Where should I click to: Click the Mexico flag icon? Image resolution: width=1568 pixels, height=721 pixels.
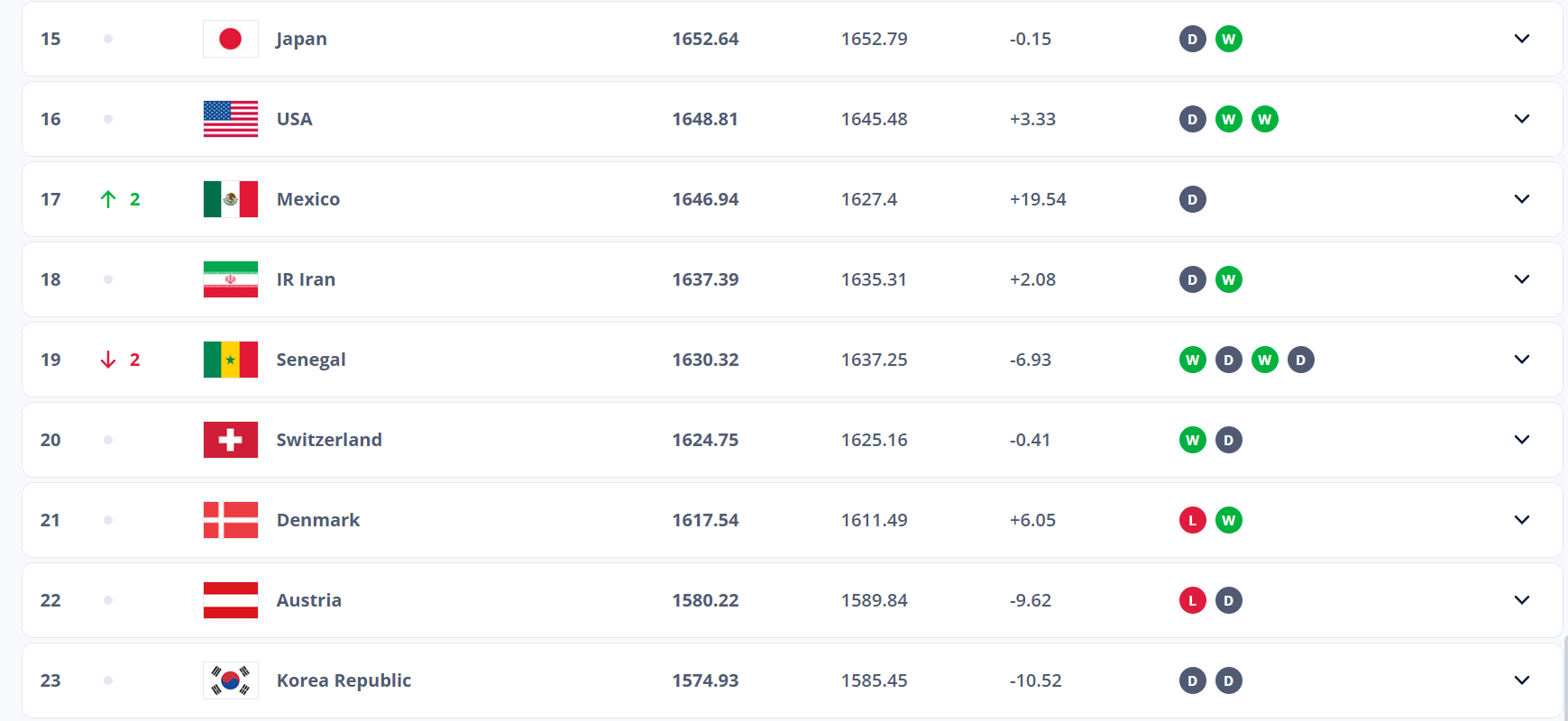231,199
